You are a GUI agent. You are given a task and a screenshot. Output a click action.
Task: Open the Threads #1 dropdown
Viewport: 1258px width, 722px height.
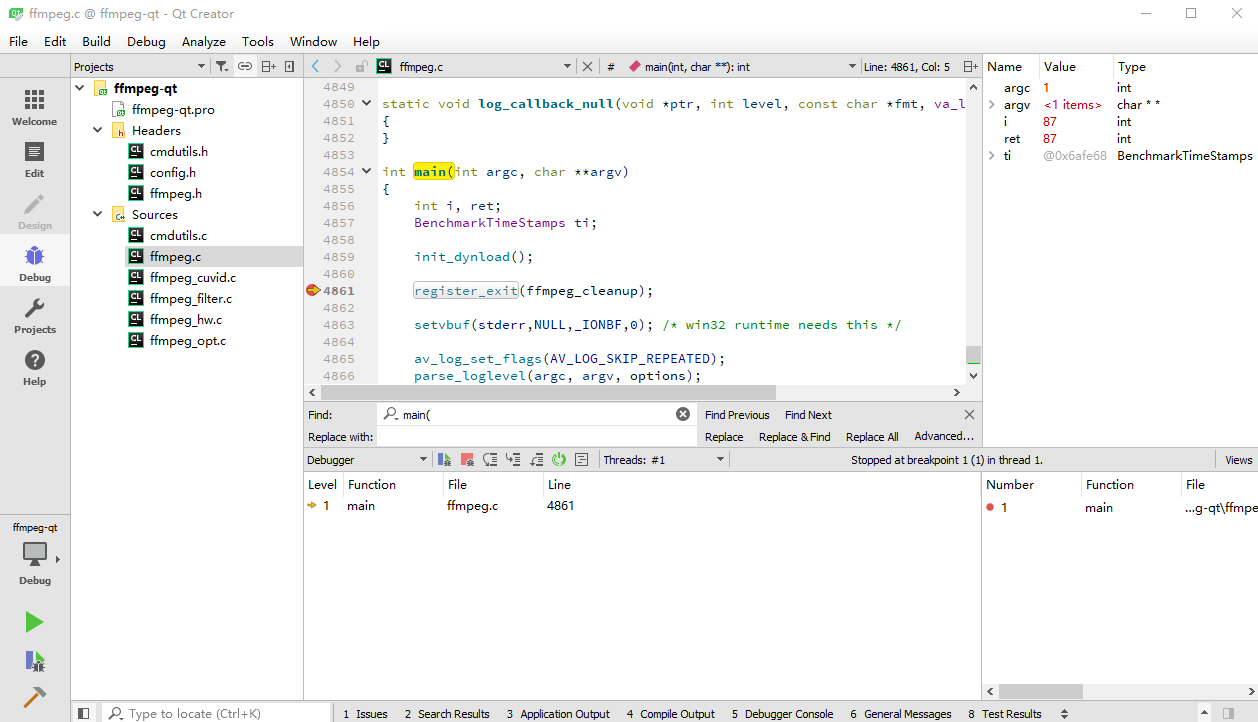pos(663,460)
